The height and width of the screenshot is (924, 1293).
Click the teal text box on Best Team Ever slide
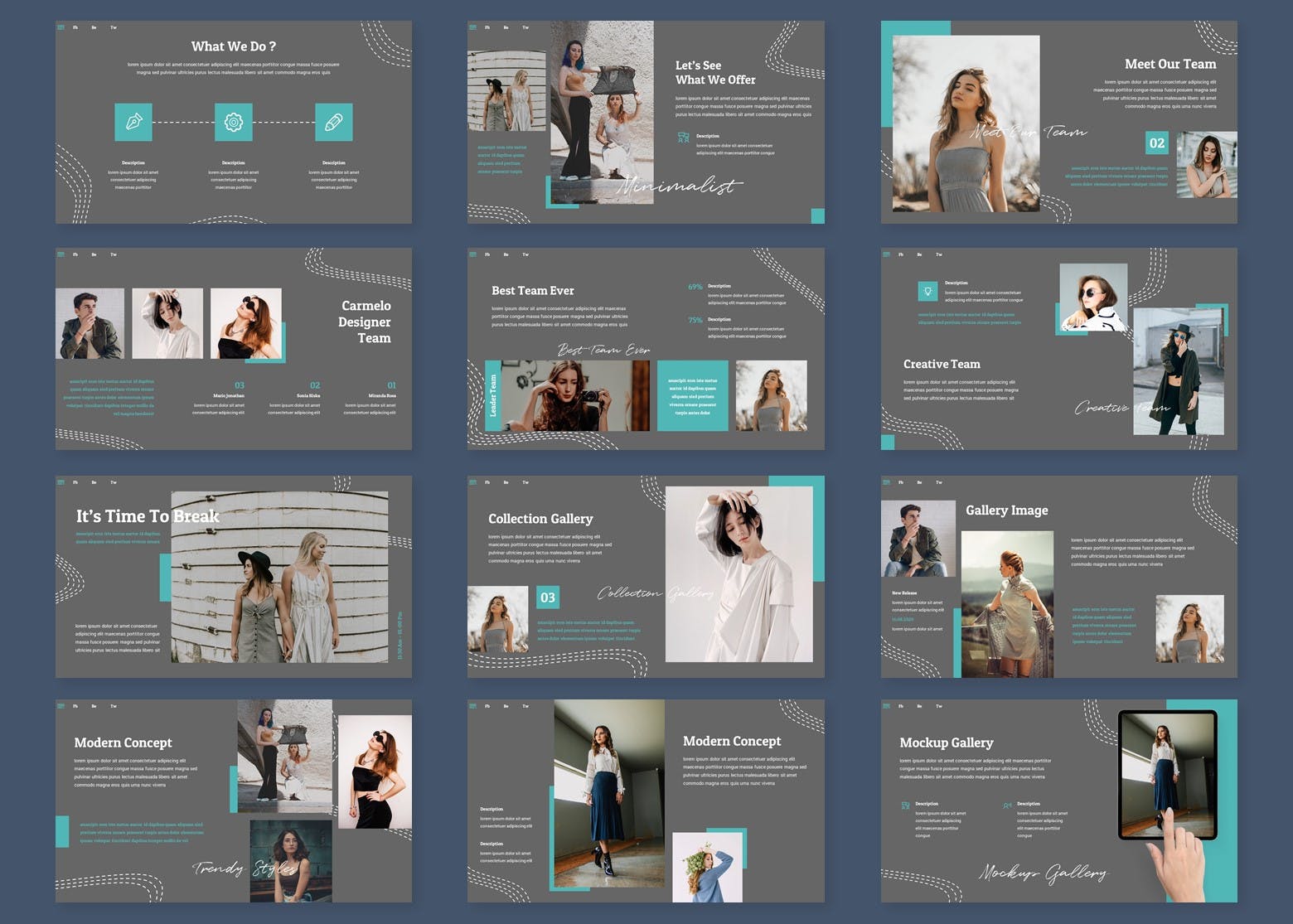coord(692,395)
